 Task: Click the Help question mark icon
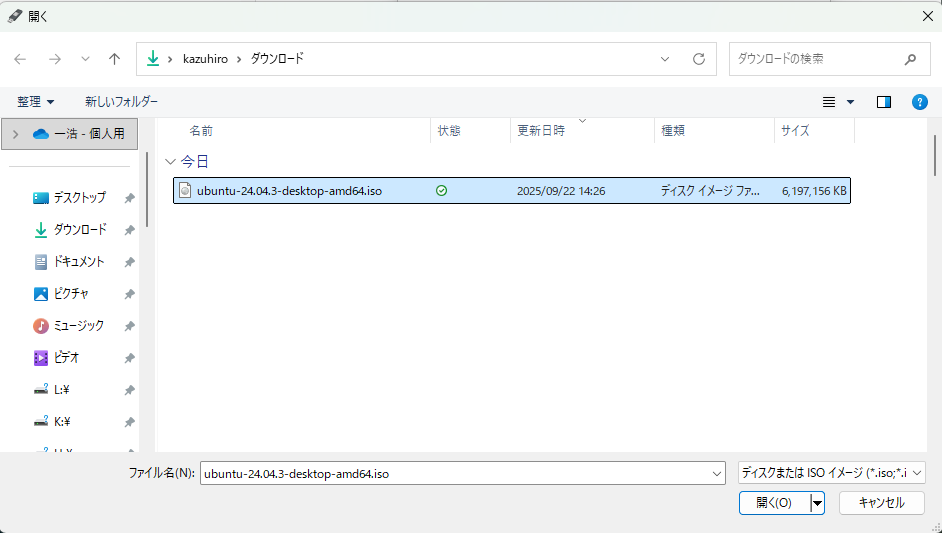pos(920,102)
